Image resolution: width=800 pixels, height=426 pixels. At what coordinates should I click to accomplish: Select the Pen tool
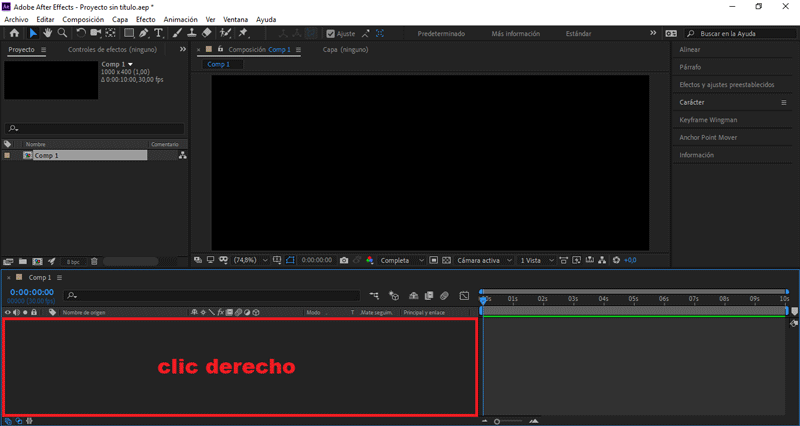(144, 33)
